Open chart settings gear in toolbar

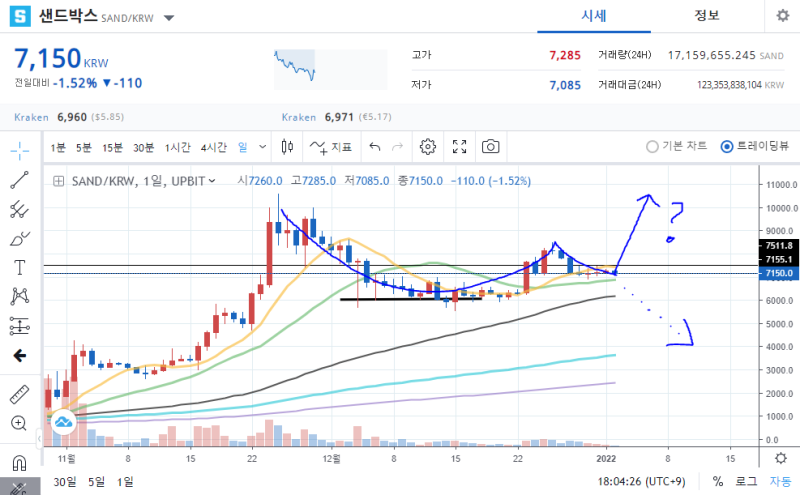coord(428,147)
